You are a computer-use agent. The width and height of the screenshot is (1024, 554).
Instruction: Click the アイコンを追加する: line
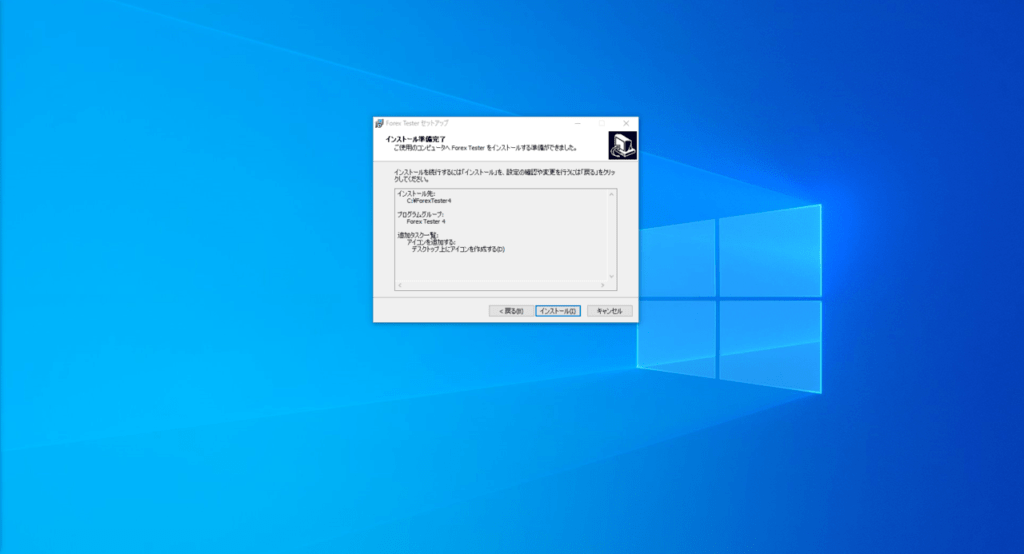[x=431, y=242]
